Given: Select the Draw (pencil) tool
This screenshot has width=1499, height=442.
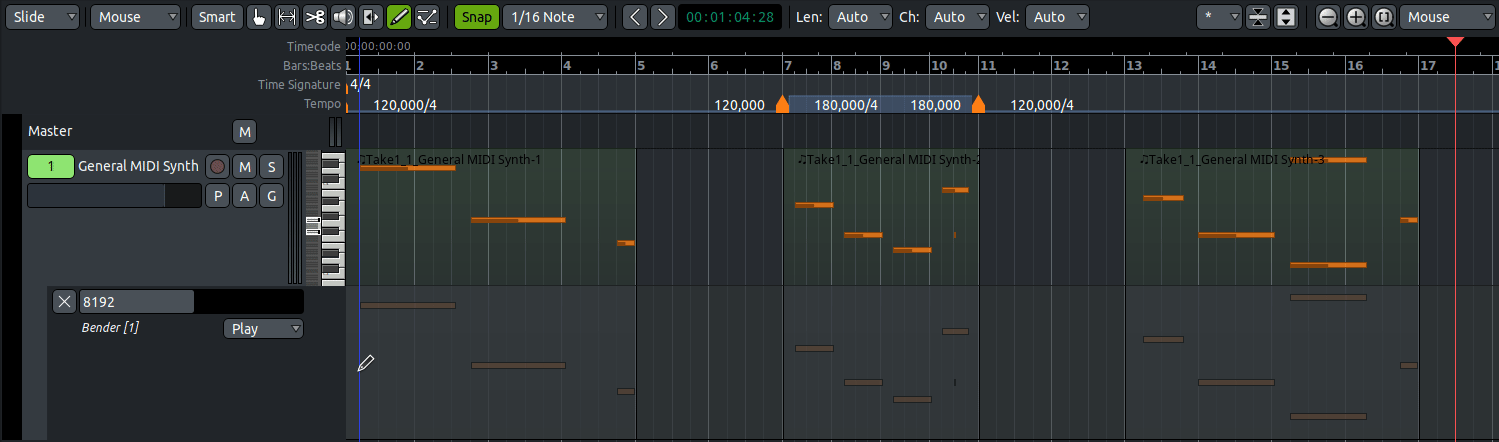Looking at the screenshot, I should pos(399,17).
